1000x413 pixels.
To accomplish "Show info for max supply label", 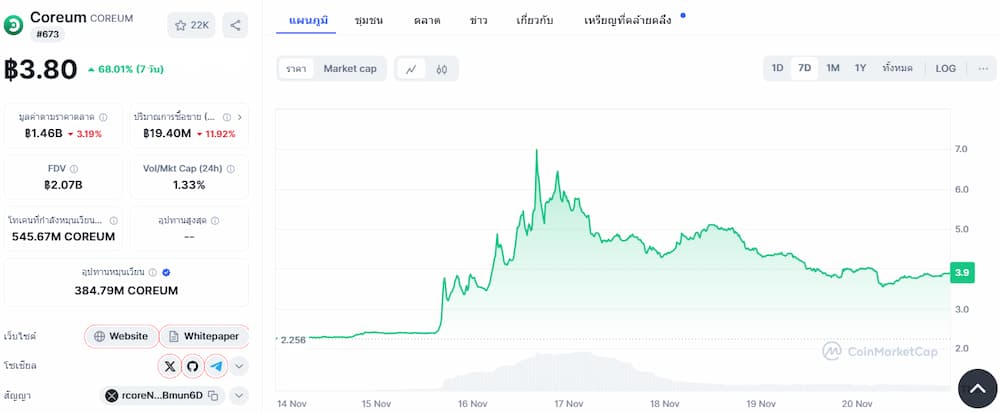I will pyautogui.click(x=215, y=221).
